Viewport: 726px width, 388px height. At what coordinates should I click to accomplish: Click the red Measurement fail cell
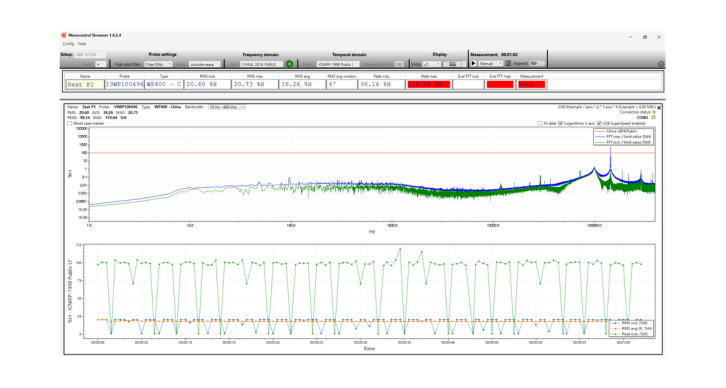pos(532,84)
